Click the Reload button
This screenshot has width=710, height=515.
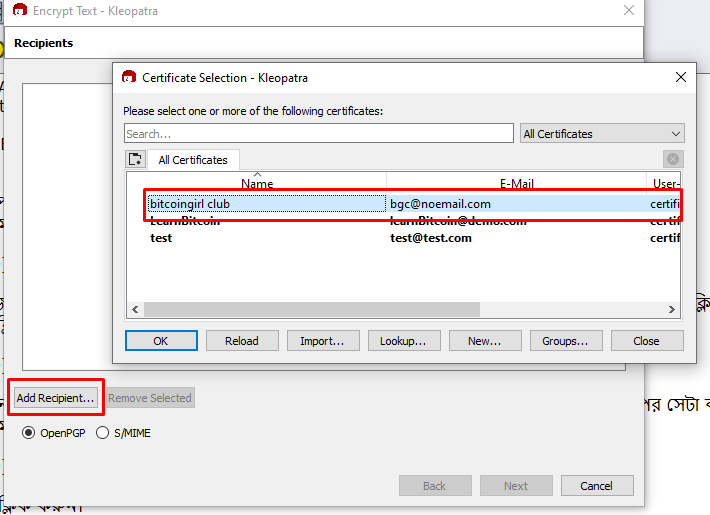coord(242,341)
